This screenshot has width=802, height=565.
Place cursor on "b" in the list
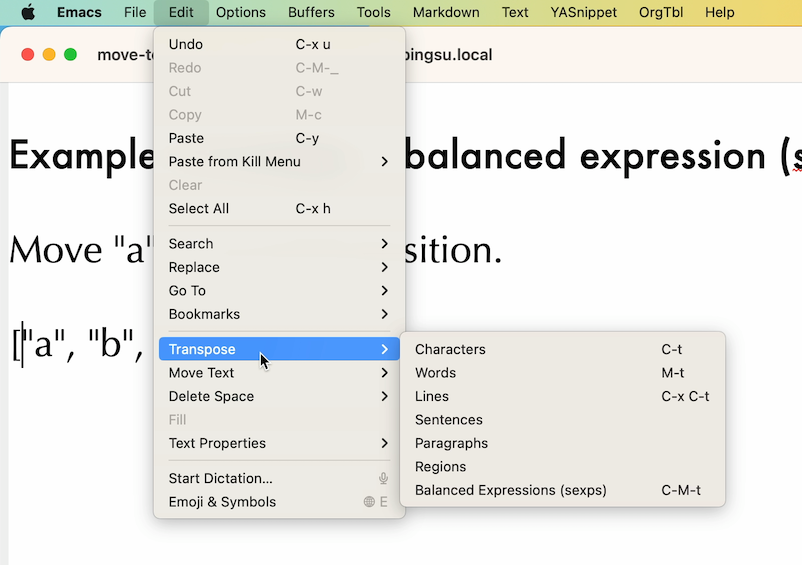point(111,343)
